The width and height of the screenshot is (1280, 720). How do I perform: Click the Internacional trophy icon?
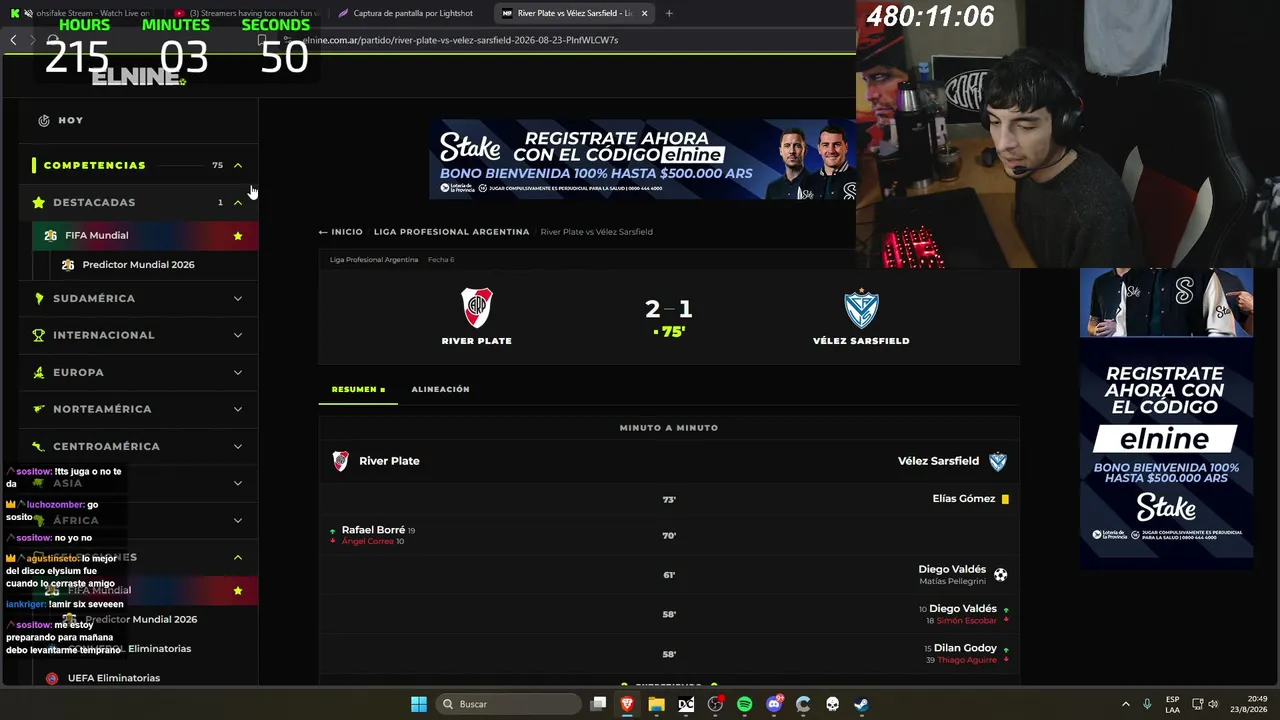pyautogui.click(x=38, y=335)
